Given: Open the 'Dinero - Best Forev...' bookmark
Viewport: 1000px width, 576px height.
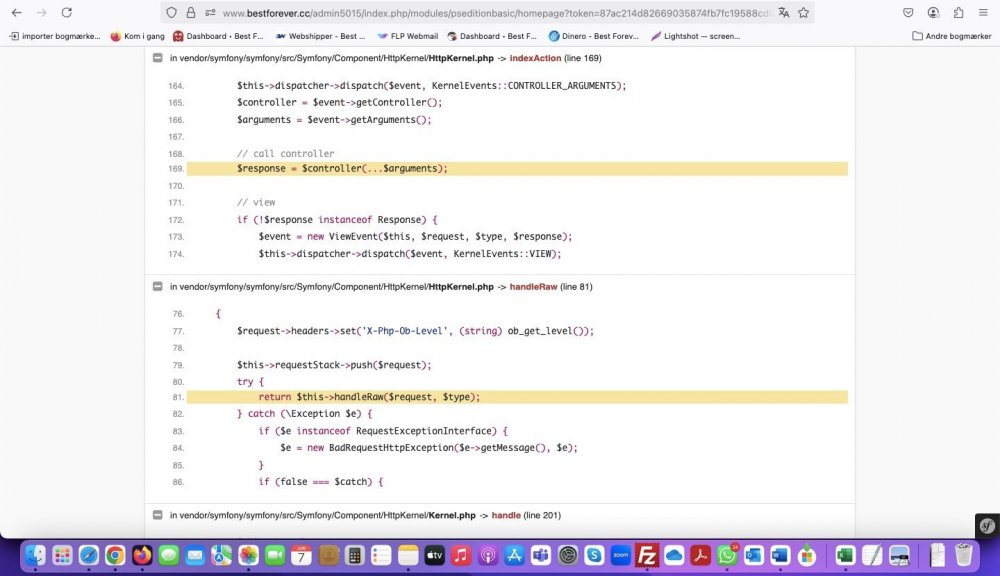Looking at the screenshot, I should tap(594, 36).
